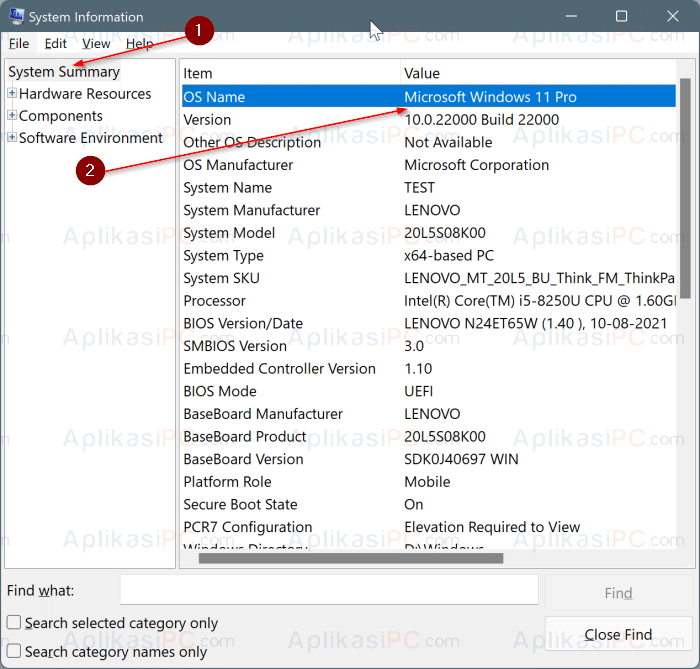Click the Not Available value

point(448,142)
